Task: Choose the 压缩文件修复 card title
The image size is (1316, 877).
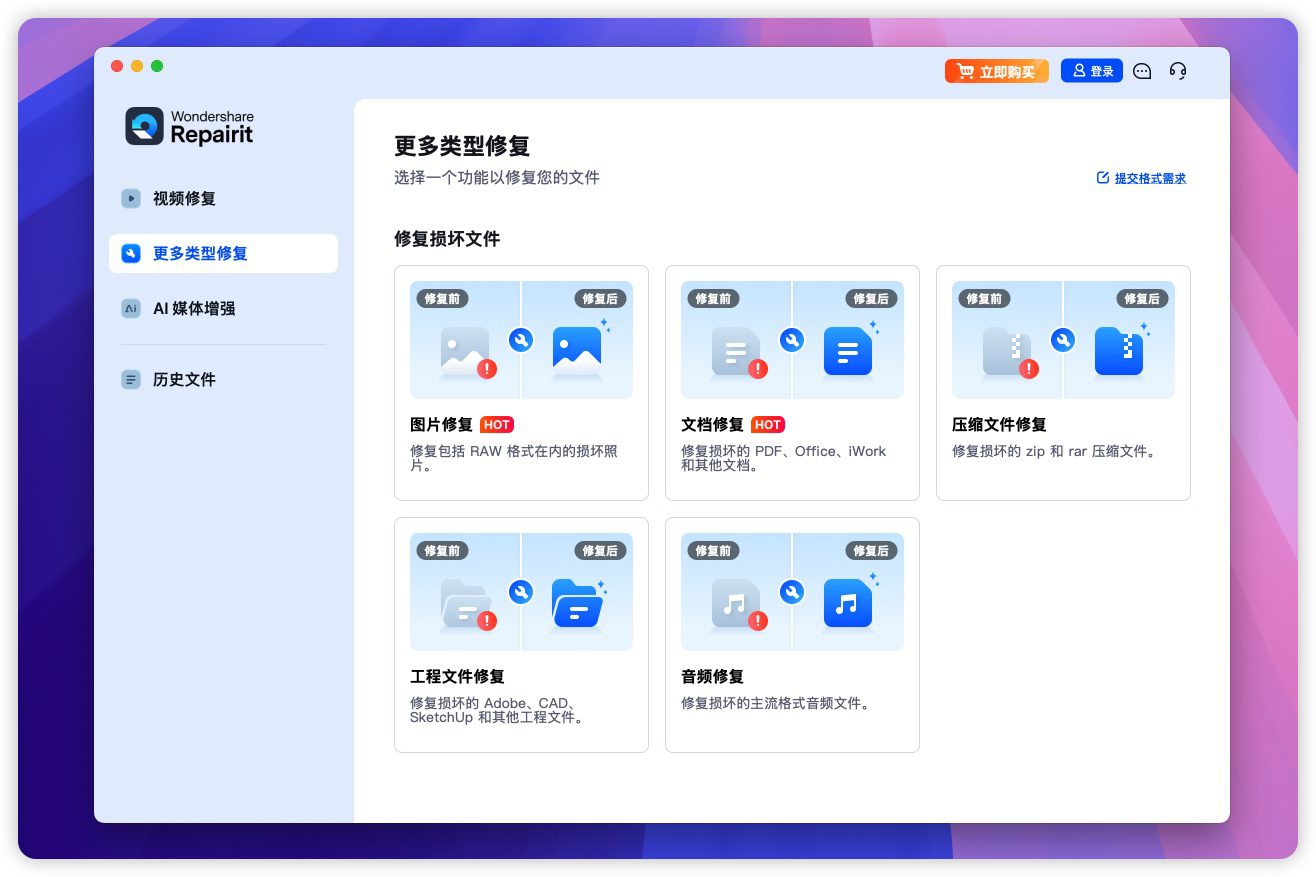Action: tap(999, 424)
